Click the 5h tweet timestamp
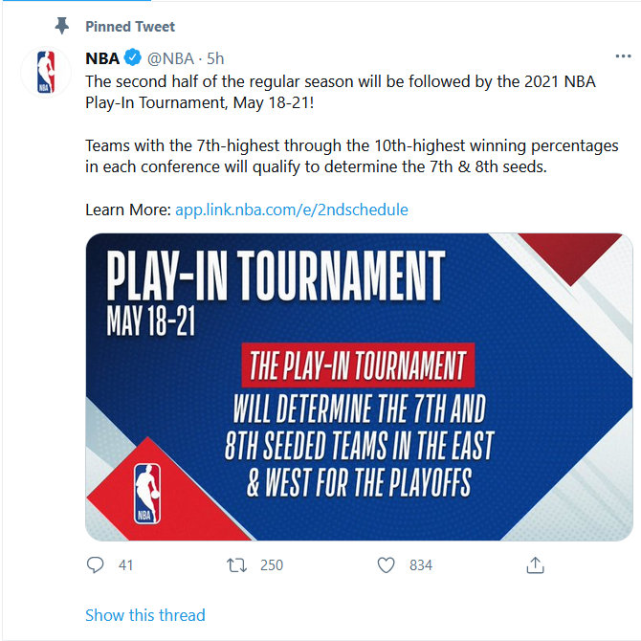Screen dimensions: 641x641 click(x=215, y=59)
